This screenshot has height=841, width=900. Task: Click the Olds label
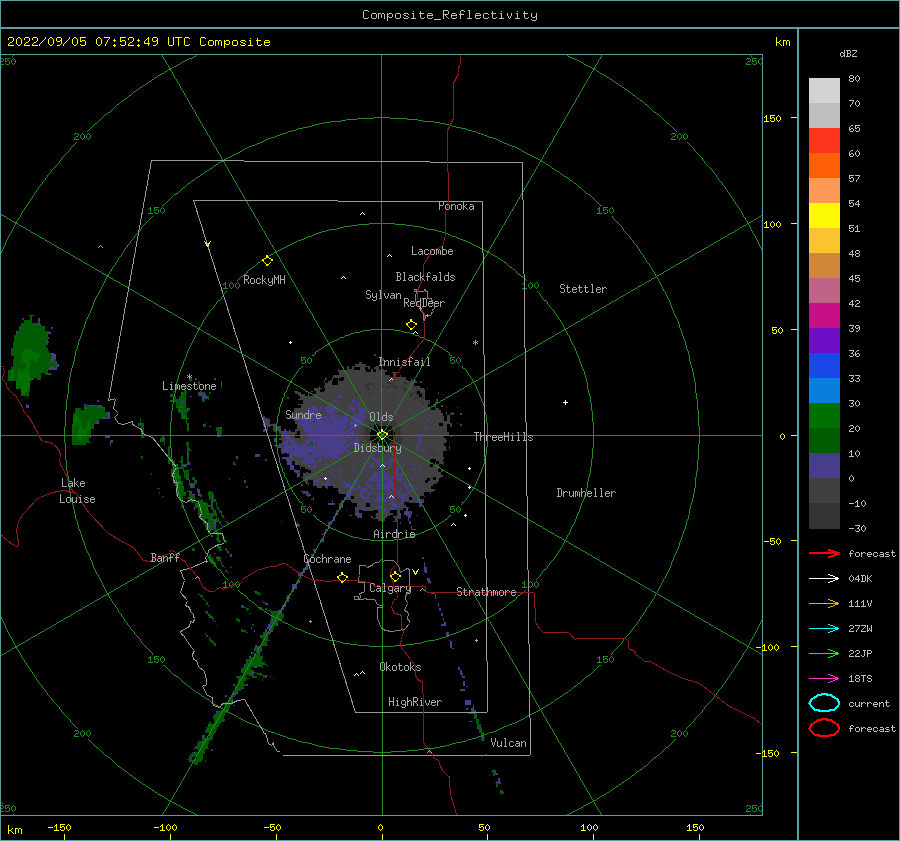381,417
